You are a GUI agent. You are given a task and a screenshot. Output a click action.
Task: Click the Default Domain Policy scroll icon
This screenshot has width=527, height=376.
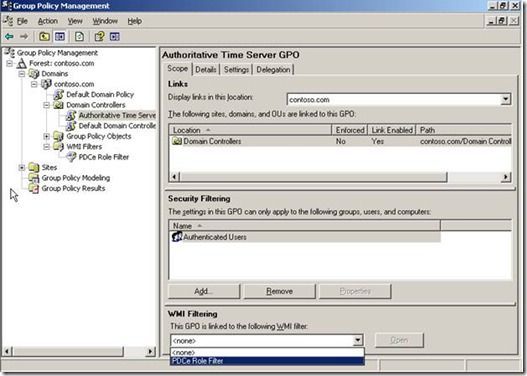click(59, 94)
